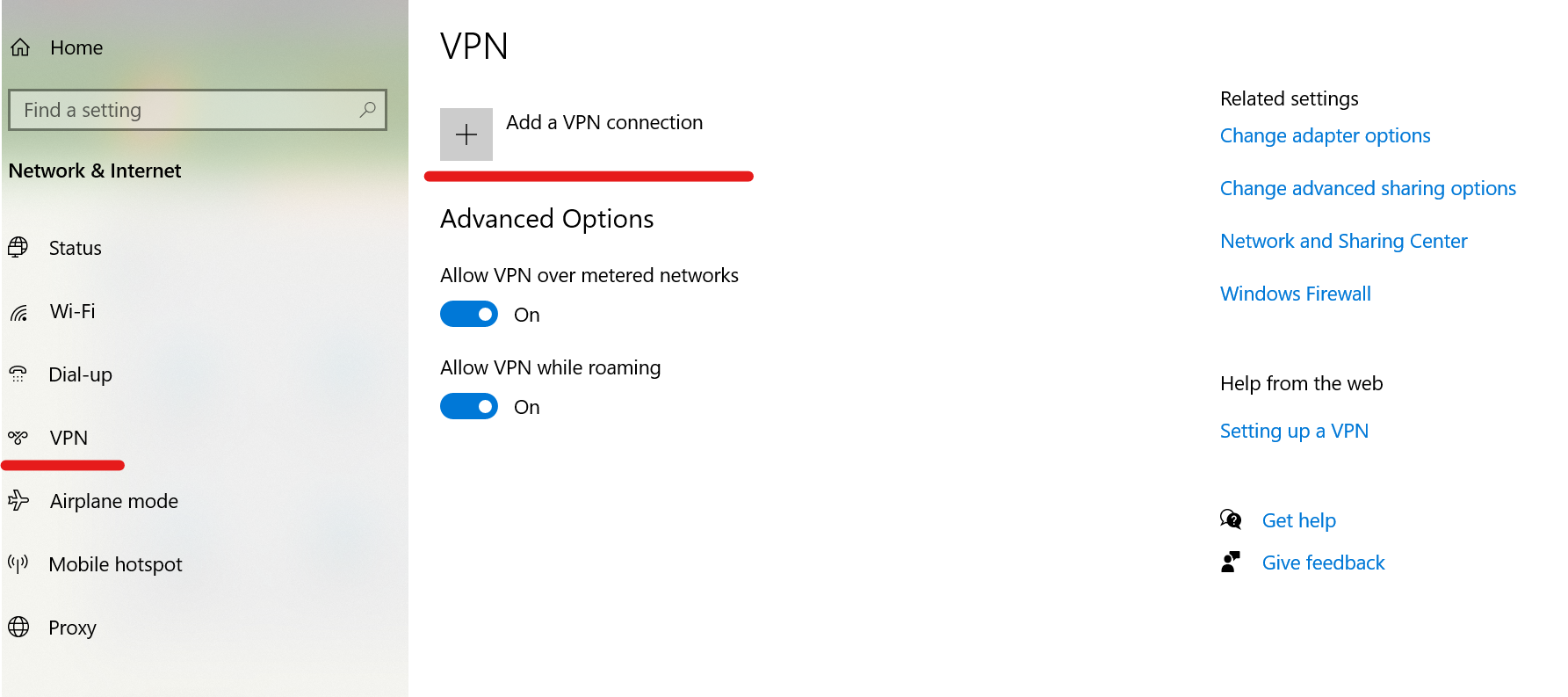This screenshot has width=1568, height=697.
Task: Click the Give feedback person icon
Action: tap(1231, 563)
